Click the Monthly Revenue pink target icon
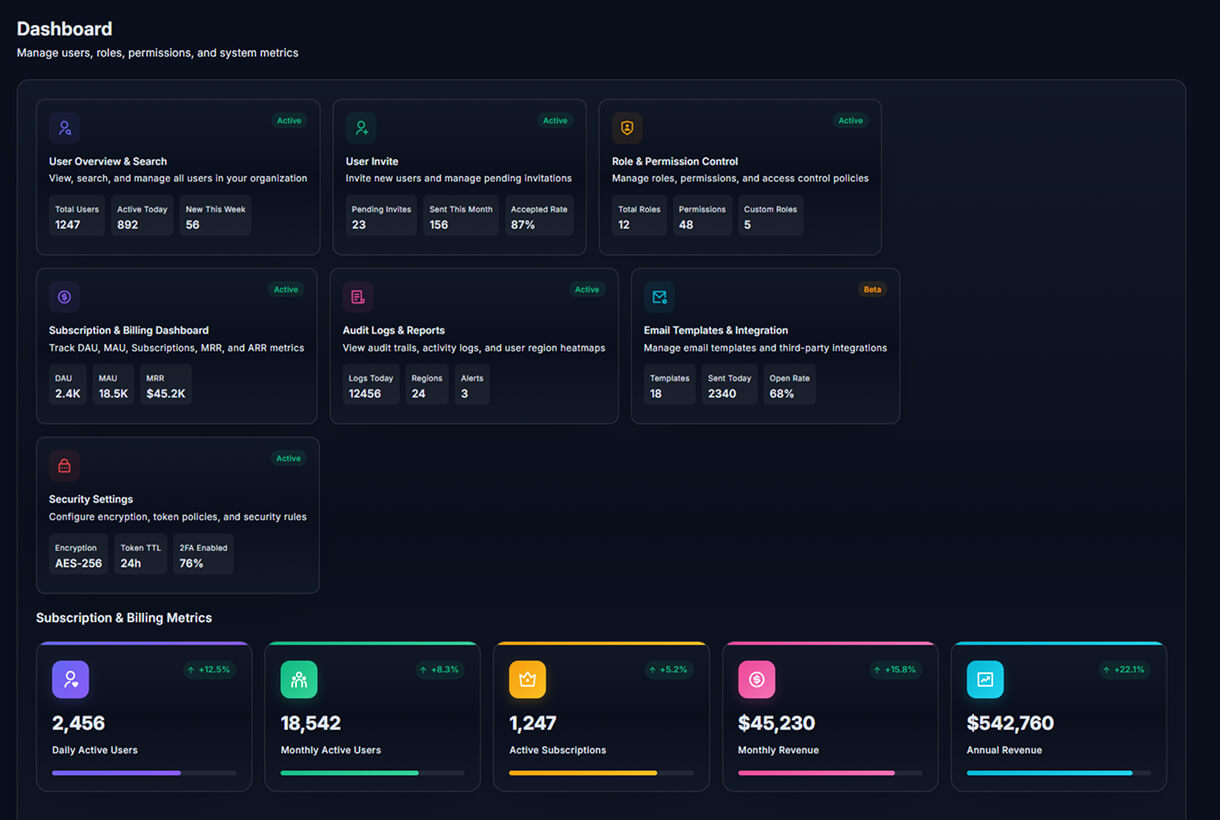Screen dimensions: 1220x820 (756, 679)
